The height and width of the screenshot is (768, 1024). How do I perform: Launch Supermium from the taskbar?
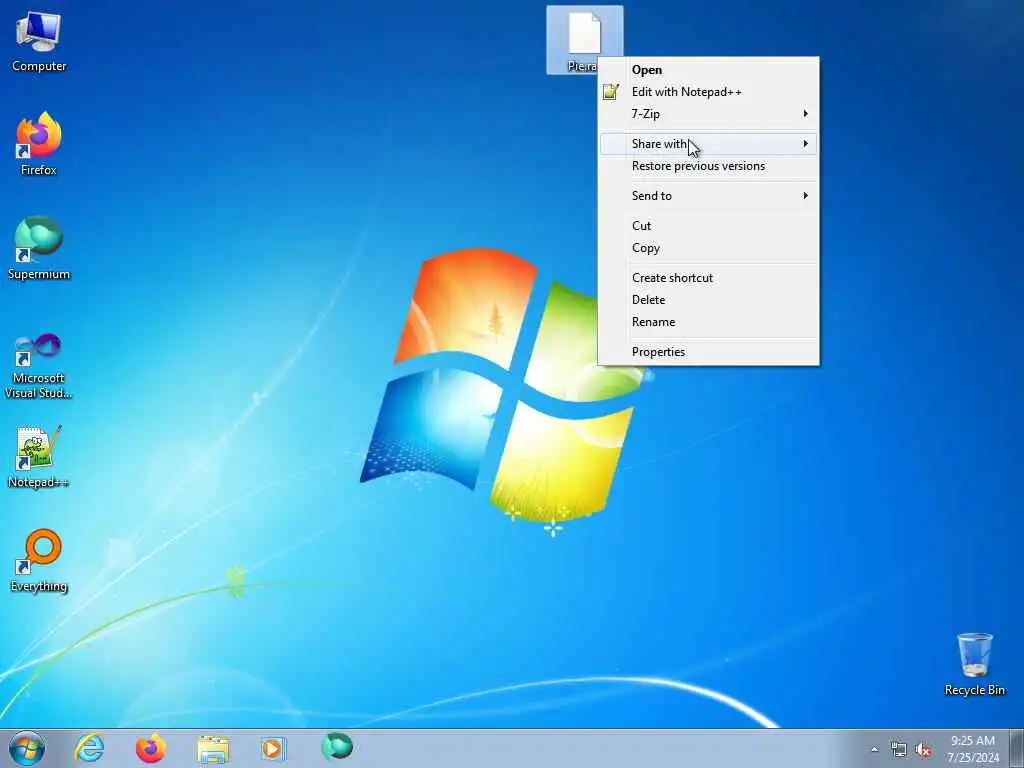pyautogui.click(x=337, y=747)
